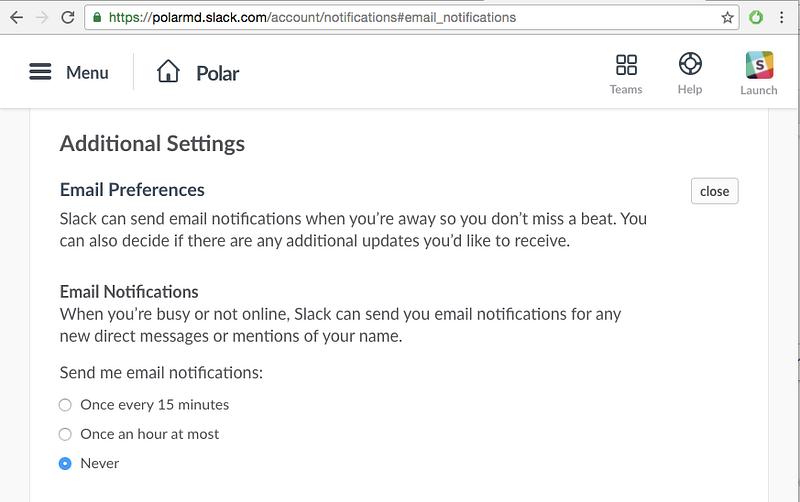The height and width of the screenshot is (502, 800).
Task: Click the Polar team name
Action: (x=217, y=73)
